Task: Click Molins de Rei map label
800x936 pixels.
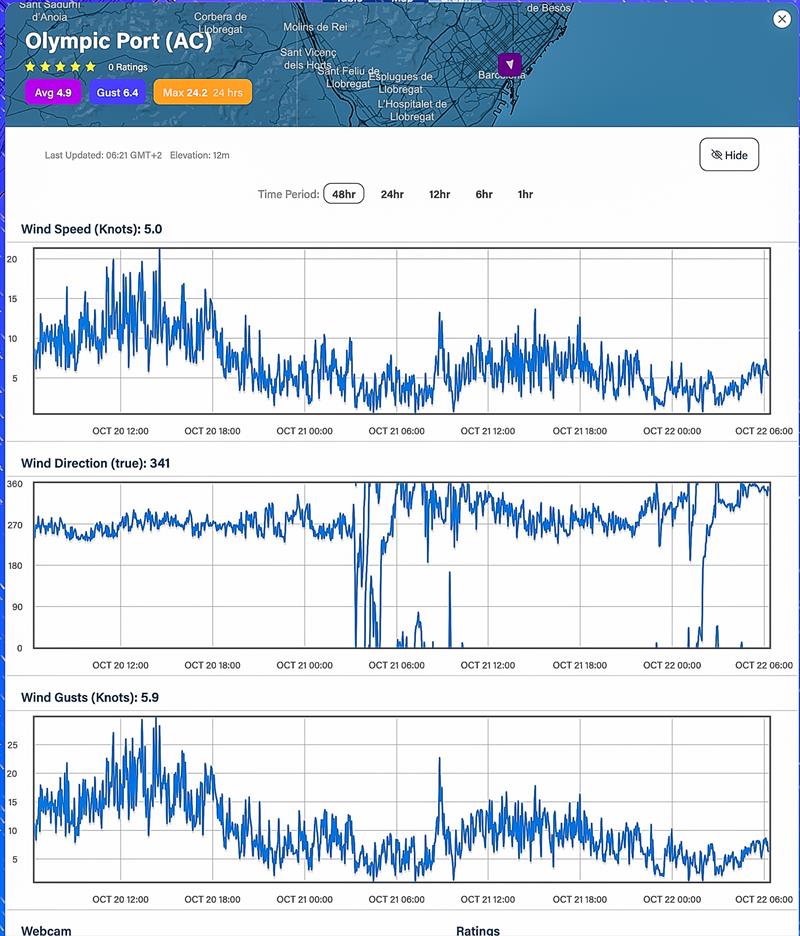Action: pos(315,27)
